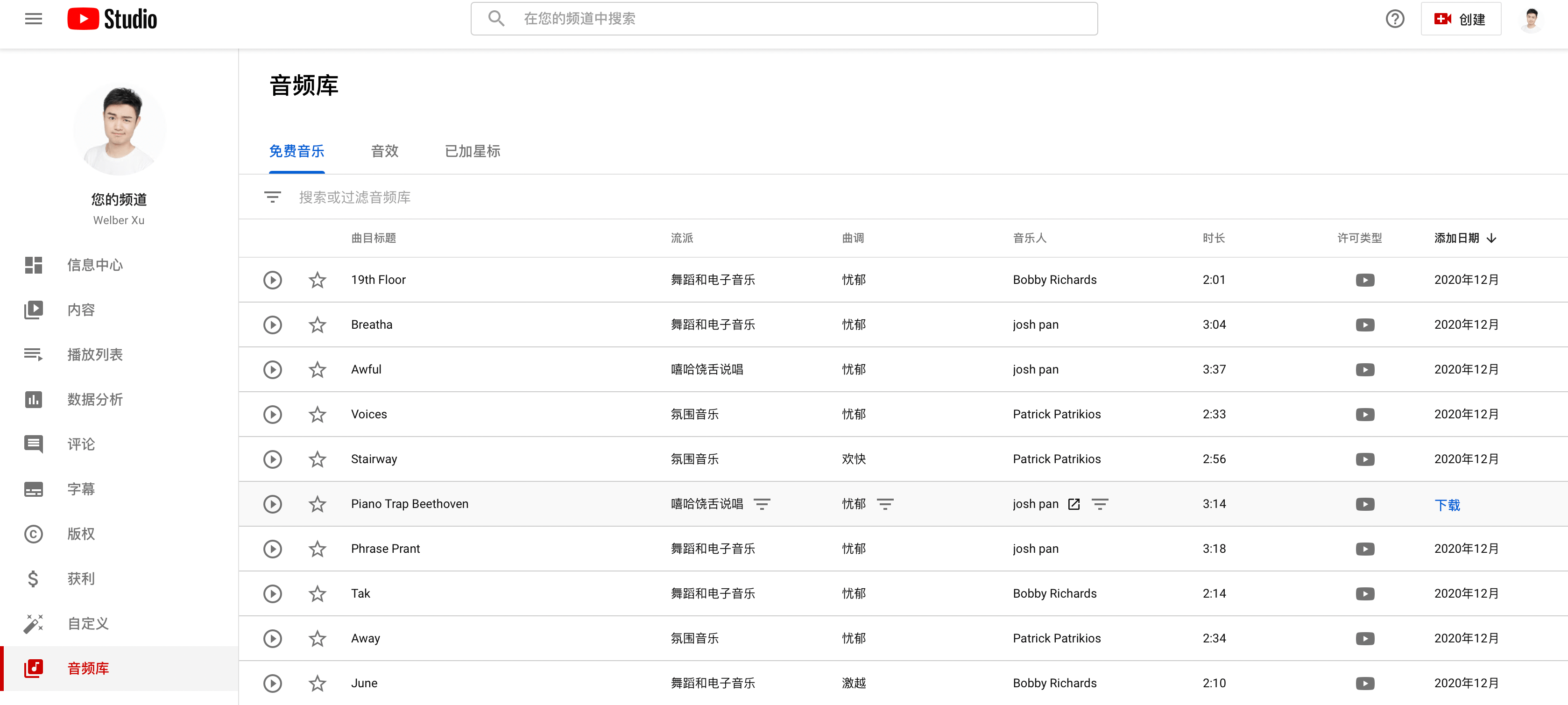Screen dimensions: 1568x705
Task: Star the Awful track
Action: (317, 370)
